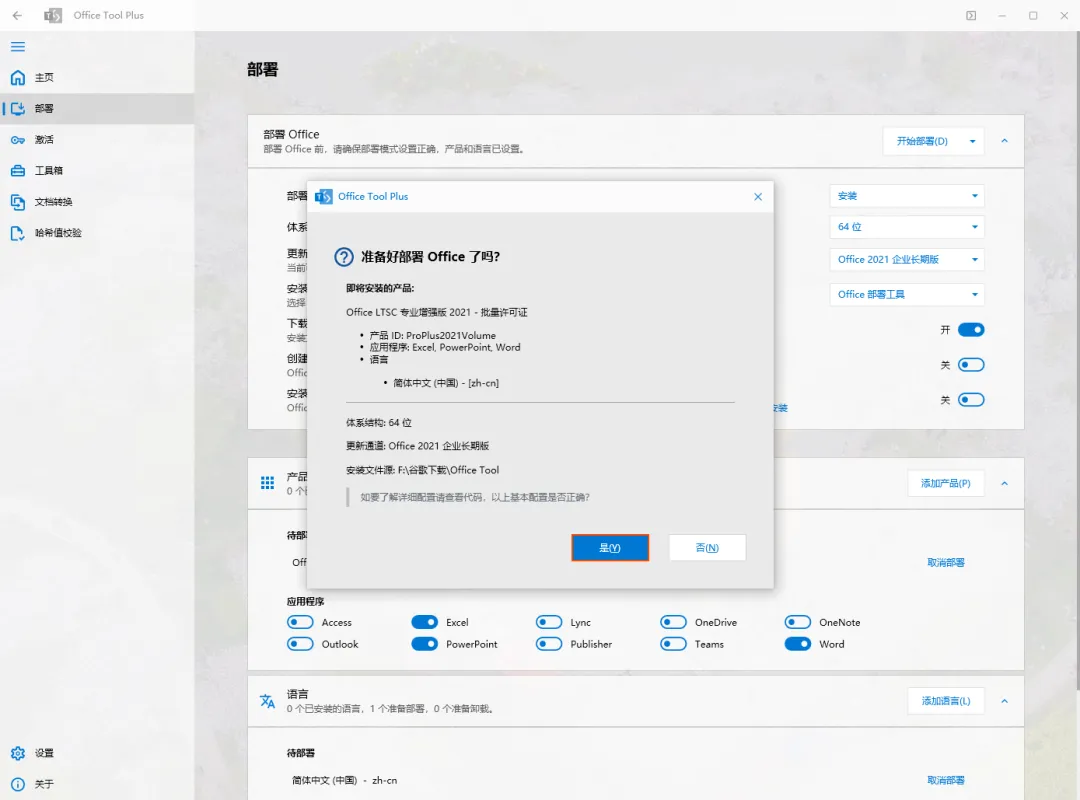Enable the OneNote application switch

coord(798,622)
